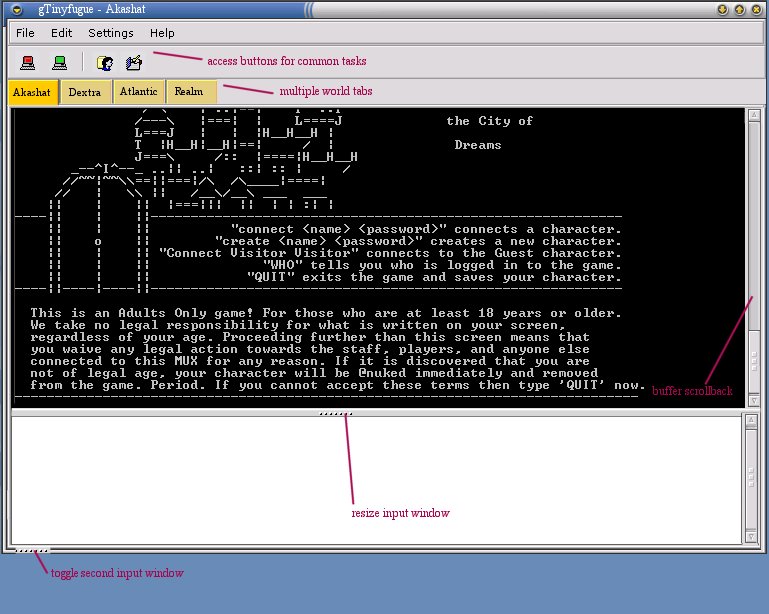The height and width of the screenshot is (614, 769).
Task: Click the title bar shade down button
Action: tap(722, 9)
